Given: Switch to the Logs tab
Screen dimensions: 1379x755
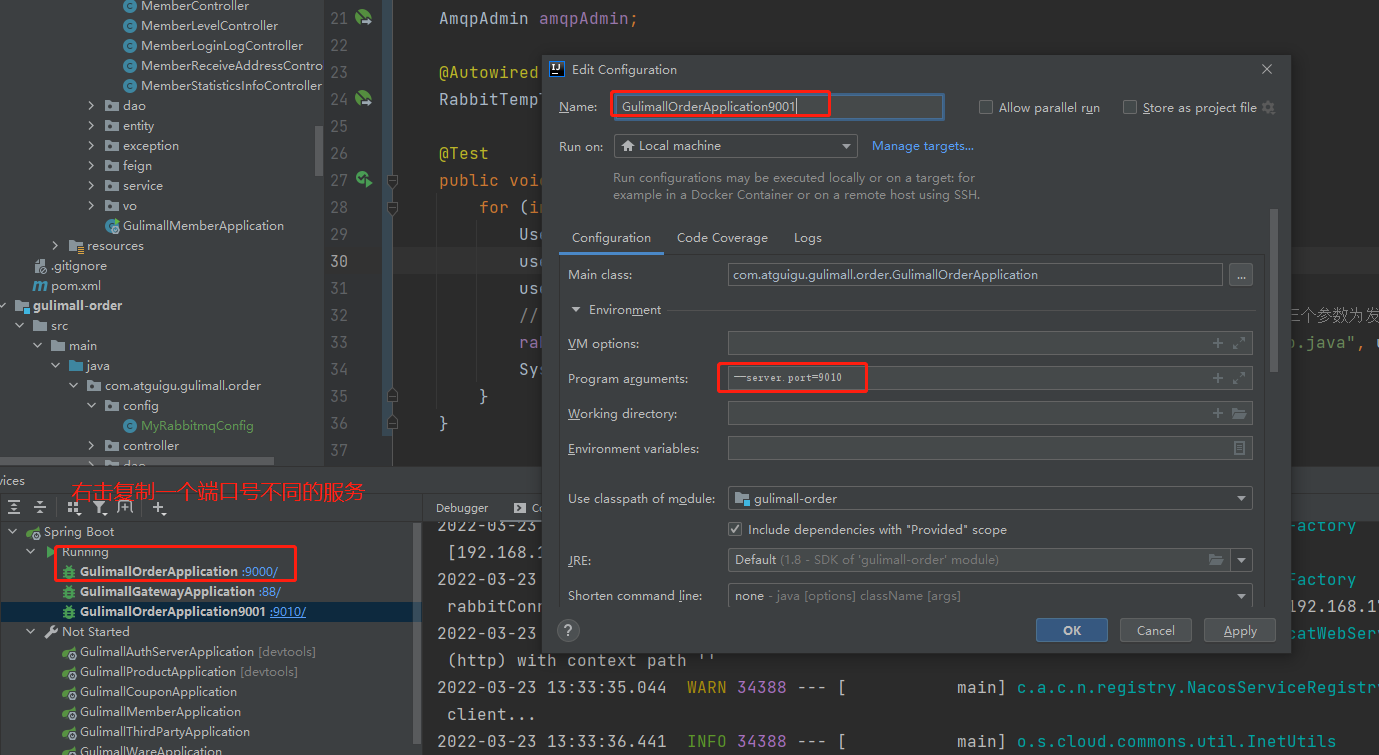Looking at the screenshot, I should 808,238.
